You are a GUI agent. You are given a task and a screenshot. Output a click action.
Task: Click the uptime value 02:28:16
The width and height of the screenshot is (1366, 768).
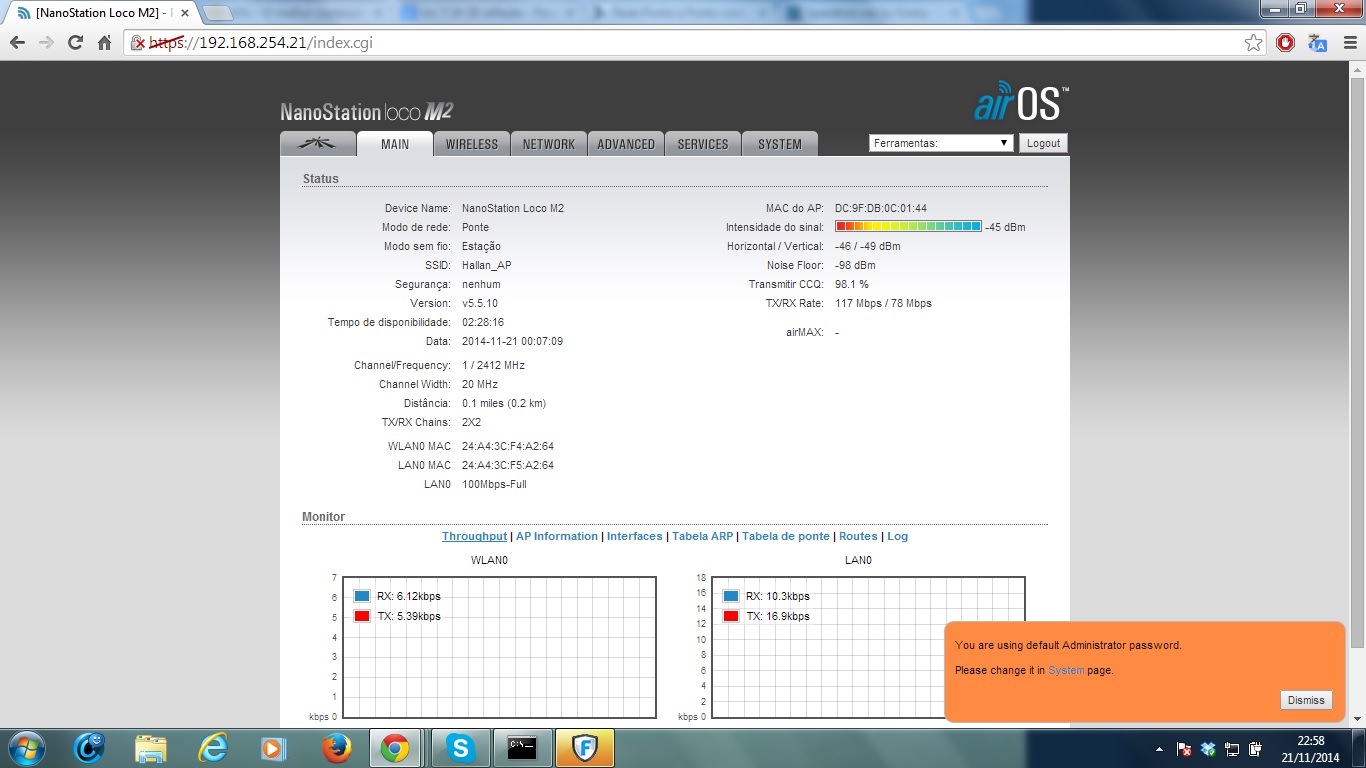pos(483,322)
